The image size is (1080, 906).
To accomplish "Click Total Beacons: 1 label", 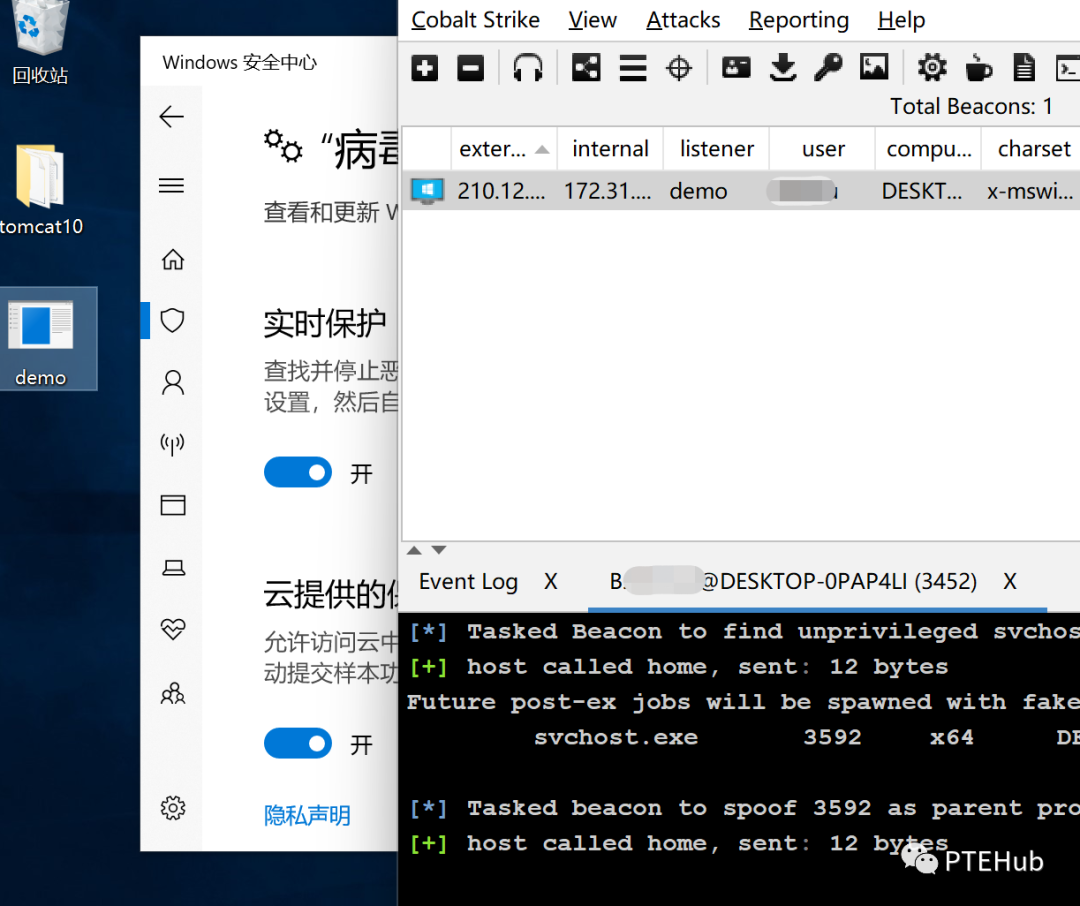I will click(971, 107).
